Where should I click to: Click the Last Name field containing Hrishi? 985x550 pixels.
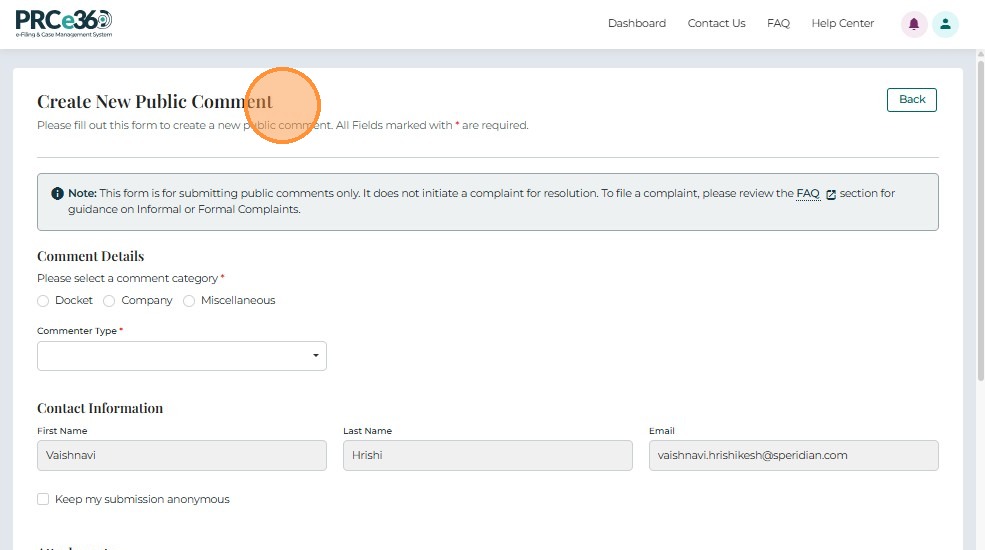click(x=487, y=455)
